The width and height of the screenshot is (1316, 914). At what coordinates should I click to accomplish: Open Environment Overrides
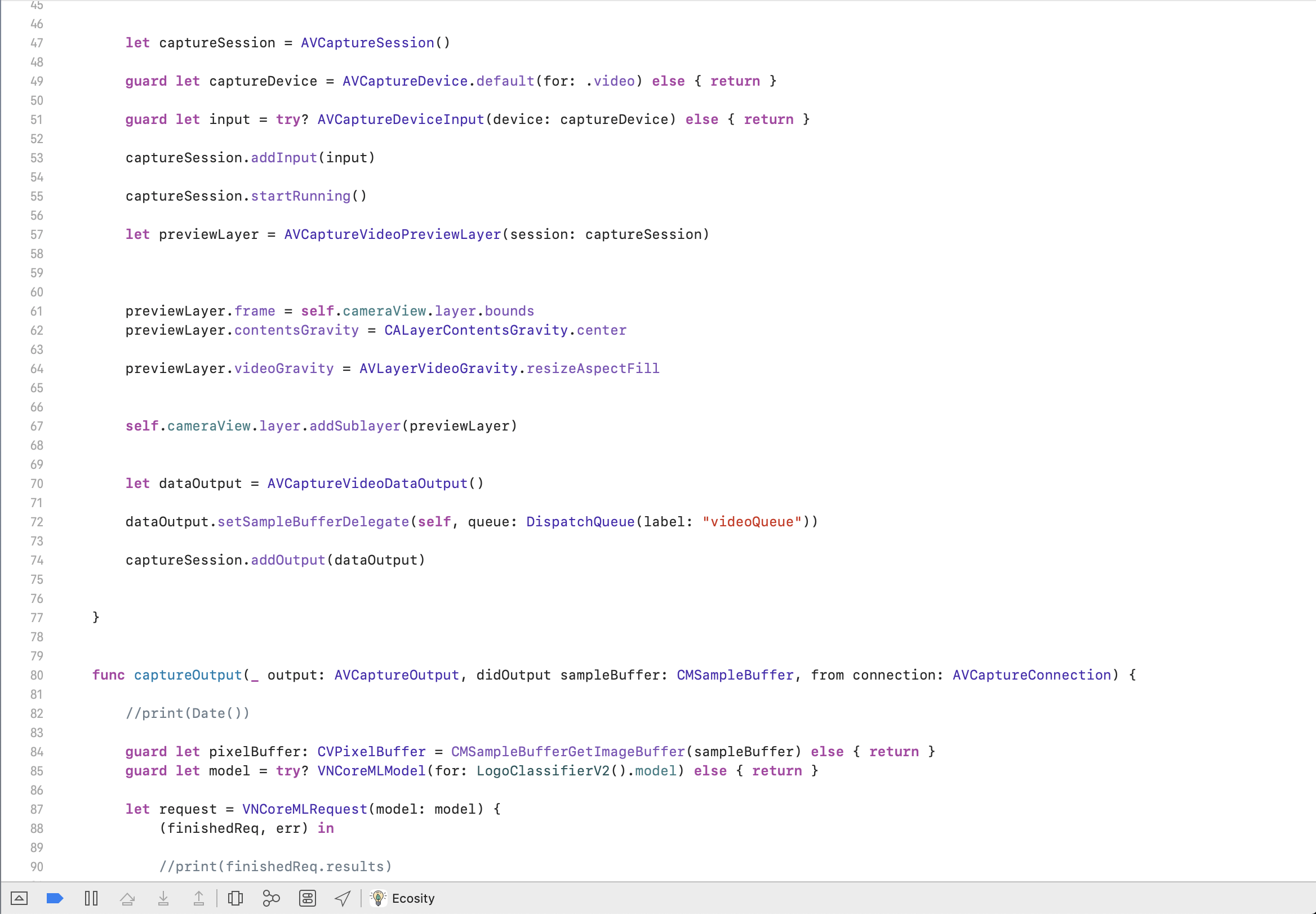[308, 898]
